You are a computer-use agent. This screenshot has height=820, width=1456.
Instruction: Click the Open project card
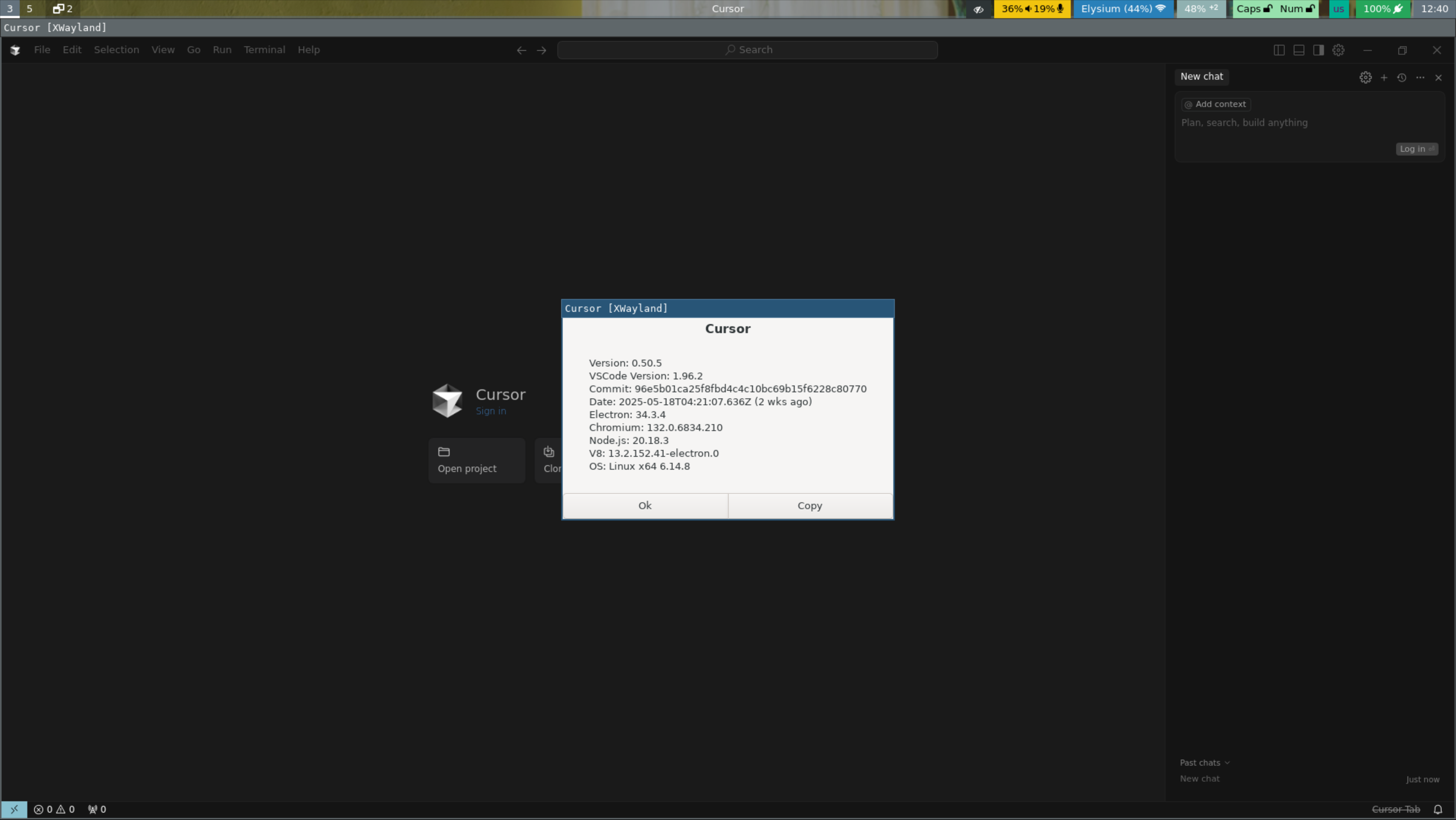[x=476, y=460]
